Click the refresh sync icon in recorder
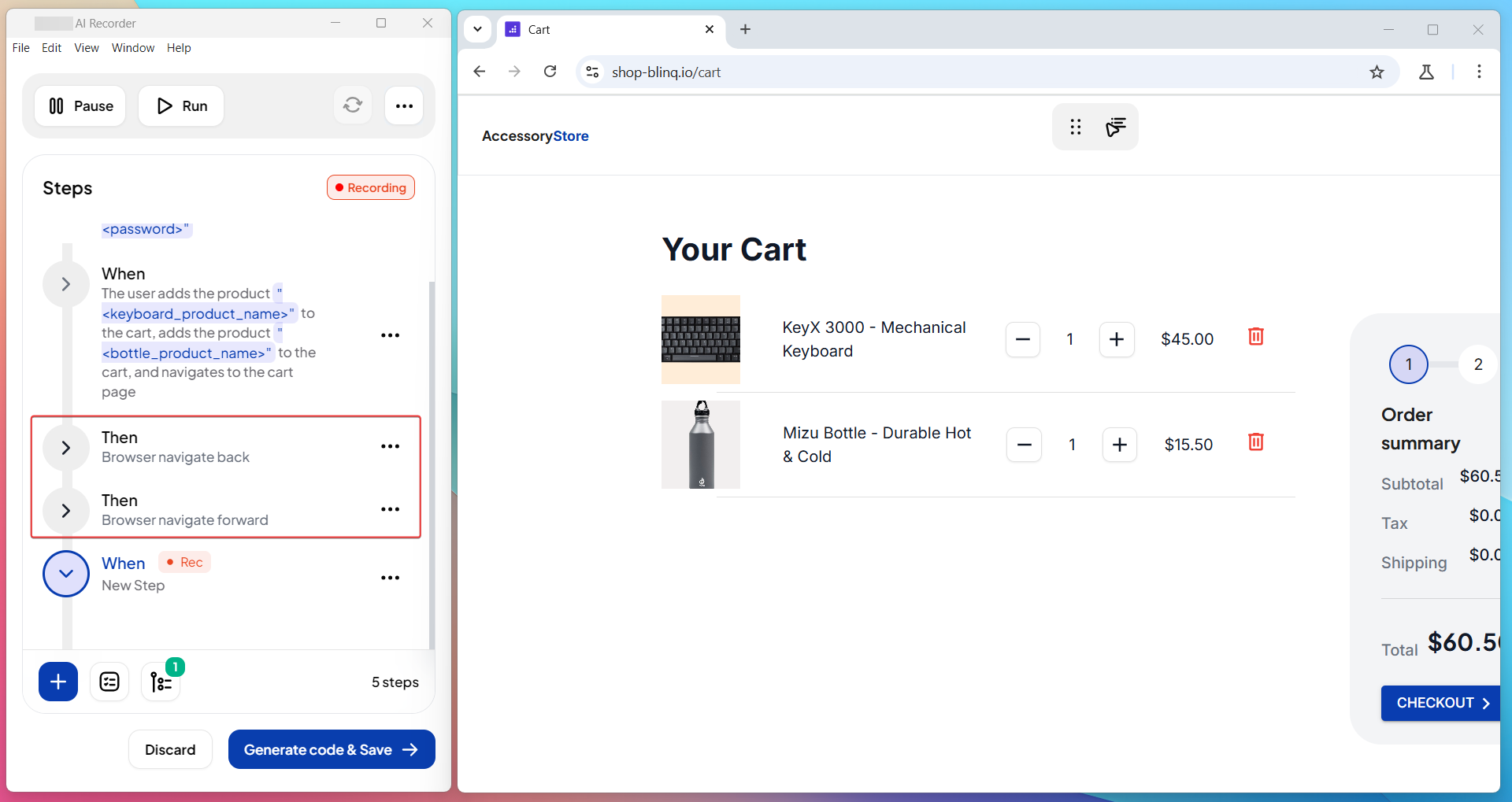The width and height of the screenshot is (1512, 802). point(352,105)
